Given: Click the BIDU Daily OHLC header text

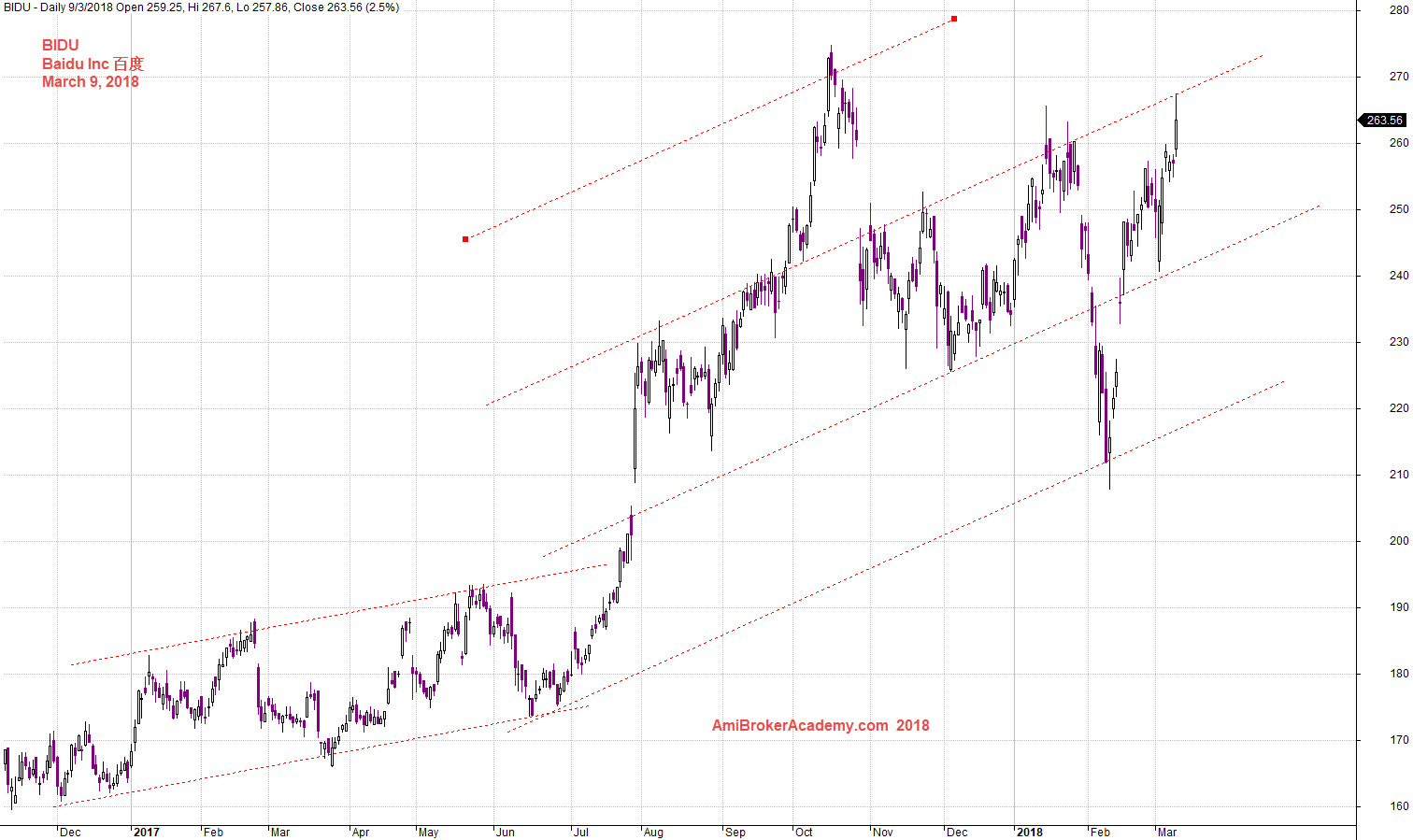Looking at the screenshot, I should (201, 7).
